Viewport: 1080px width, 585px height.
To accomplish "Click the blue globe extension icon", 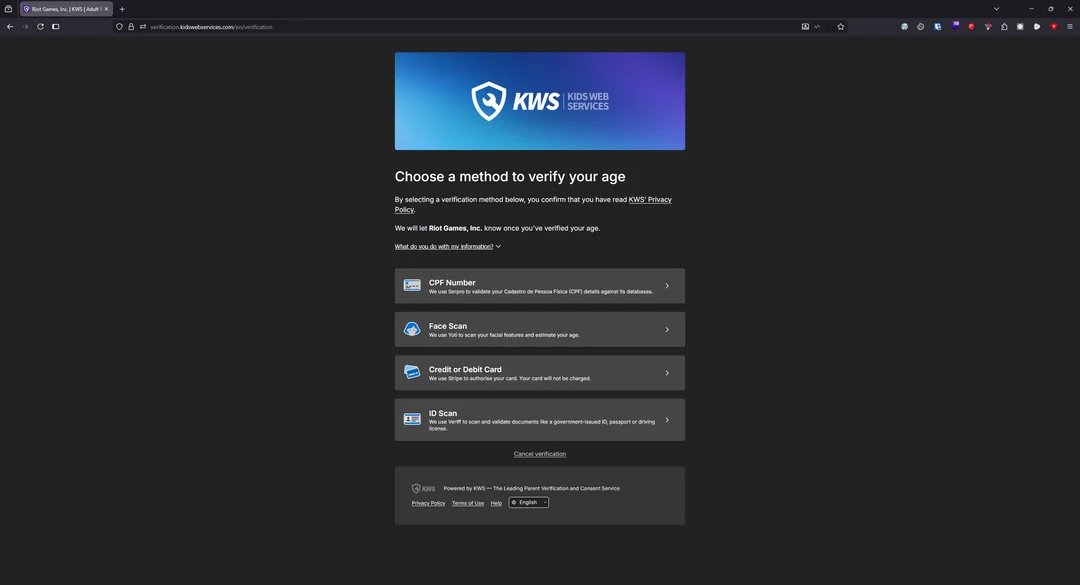I will [x=904, y=27].
